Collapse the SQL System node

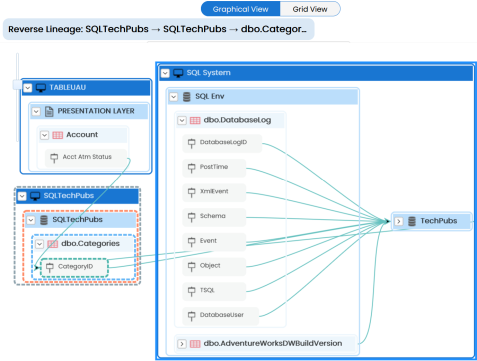tap(165, 73)
